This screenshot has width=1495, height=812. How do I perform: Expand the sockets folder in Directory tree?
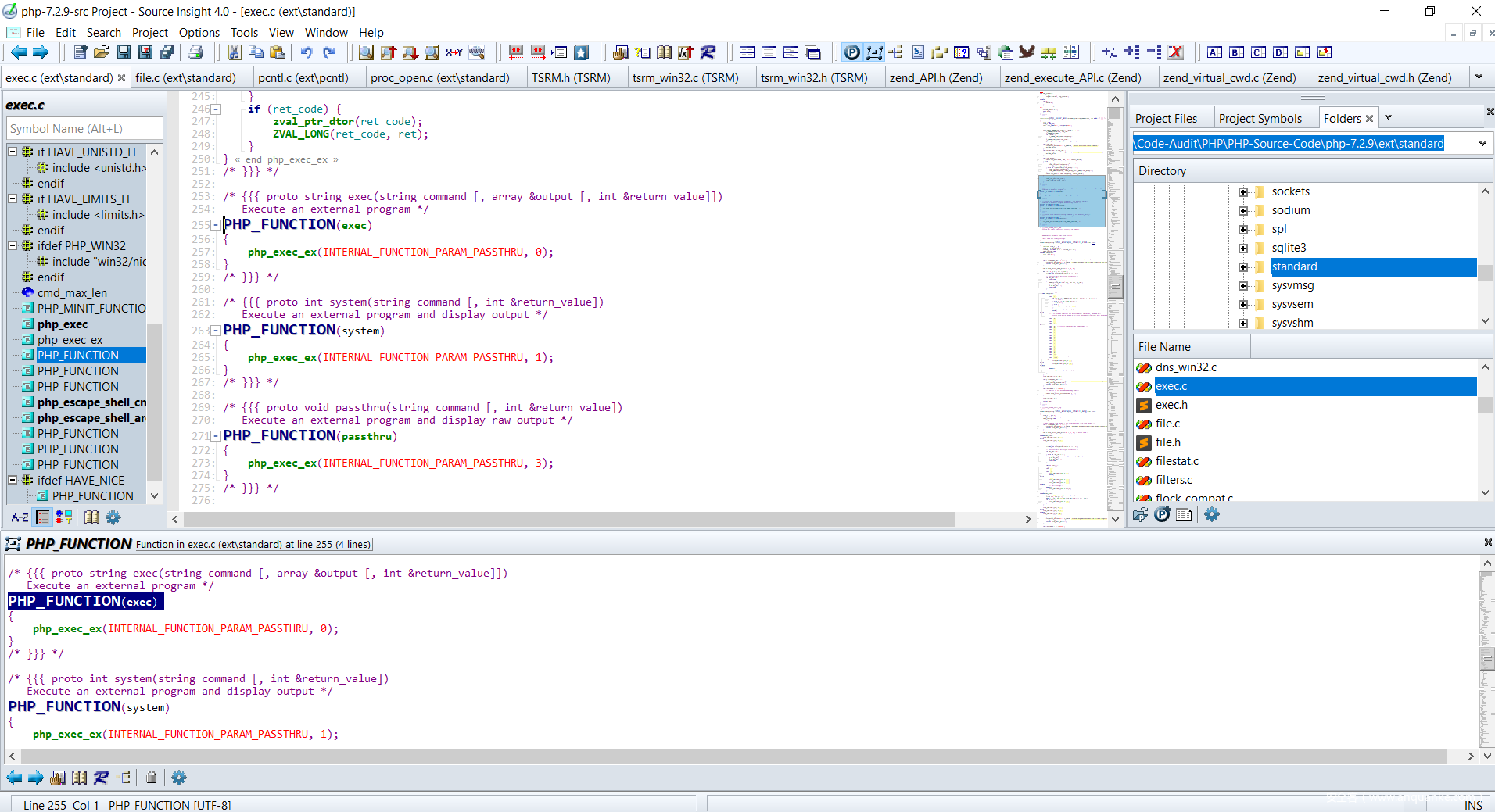pyautogui.click(x=1243, y=191)
